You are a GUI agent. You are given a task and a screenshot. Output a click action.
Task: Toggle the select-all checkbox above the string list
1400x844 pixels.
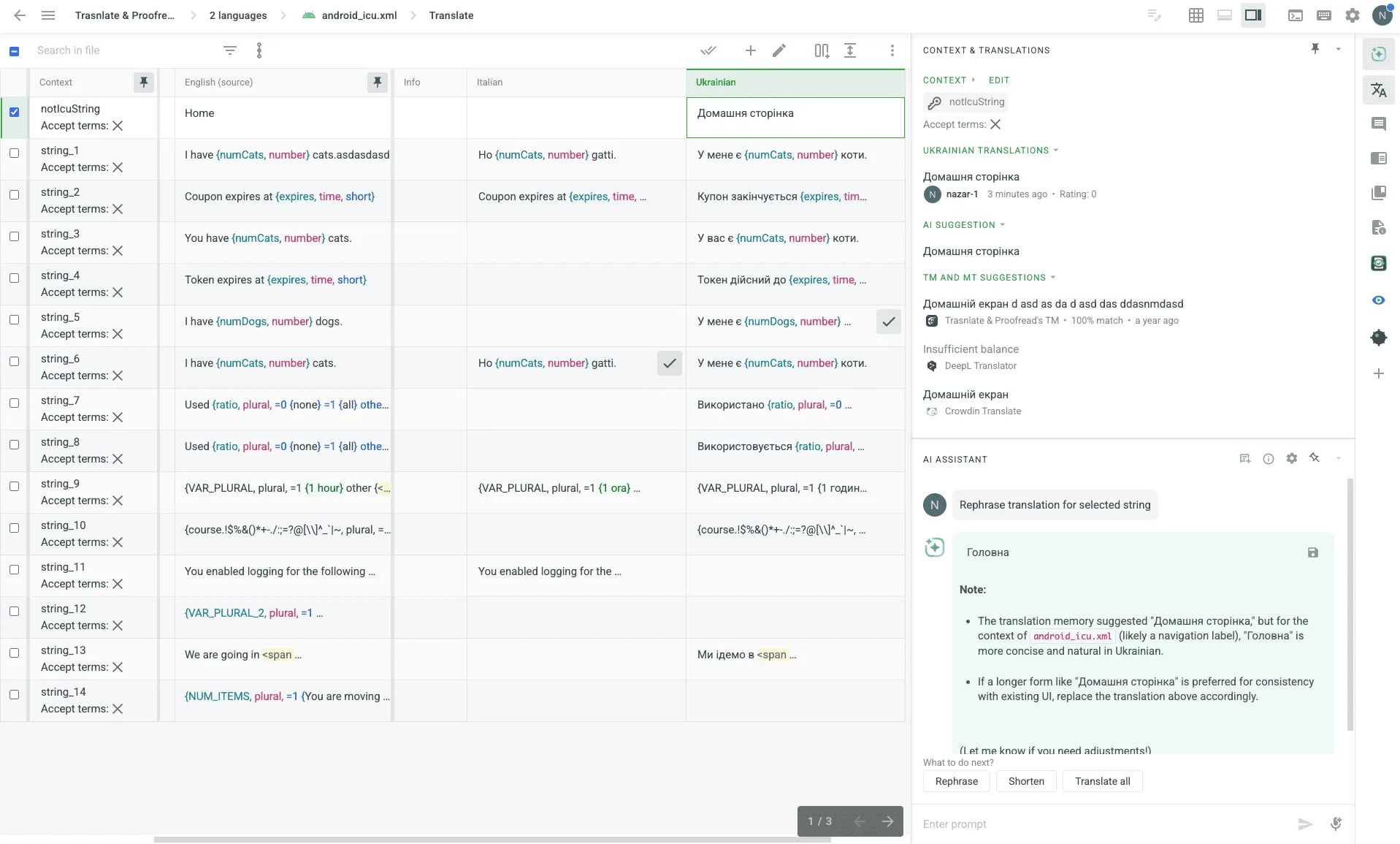point(14,50)
